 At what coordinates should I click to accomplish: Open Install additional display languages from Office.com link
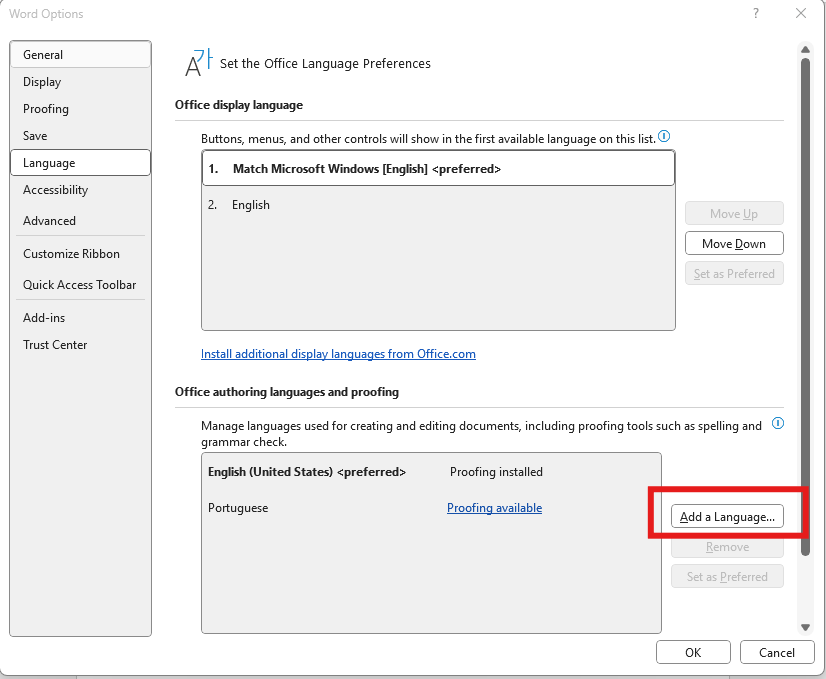pos(338,354)
